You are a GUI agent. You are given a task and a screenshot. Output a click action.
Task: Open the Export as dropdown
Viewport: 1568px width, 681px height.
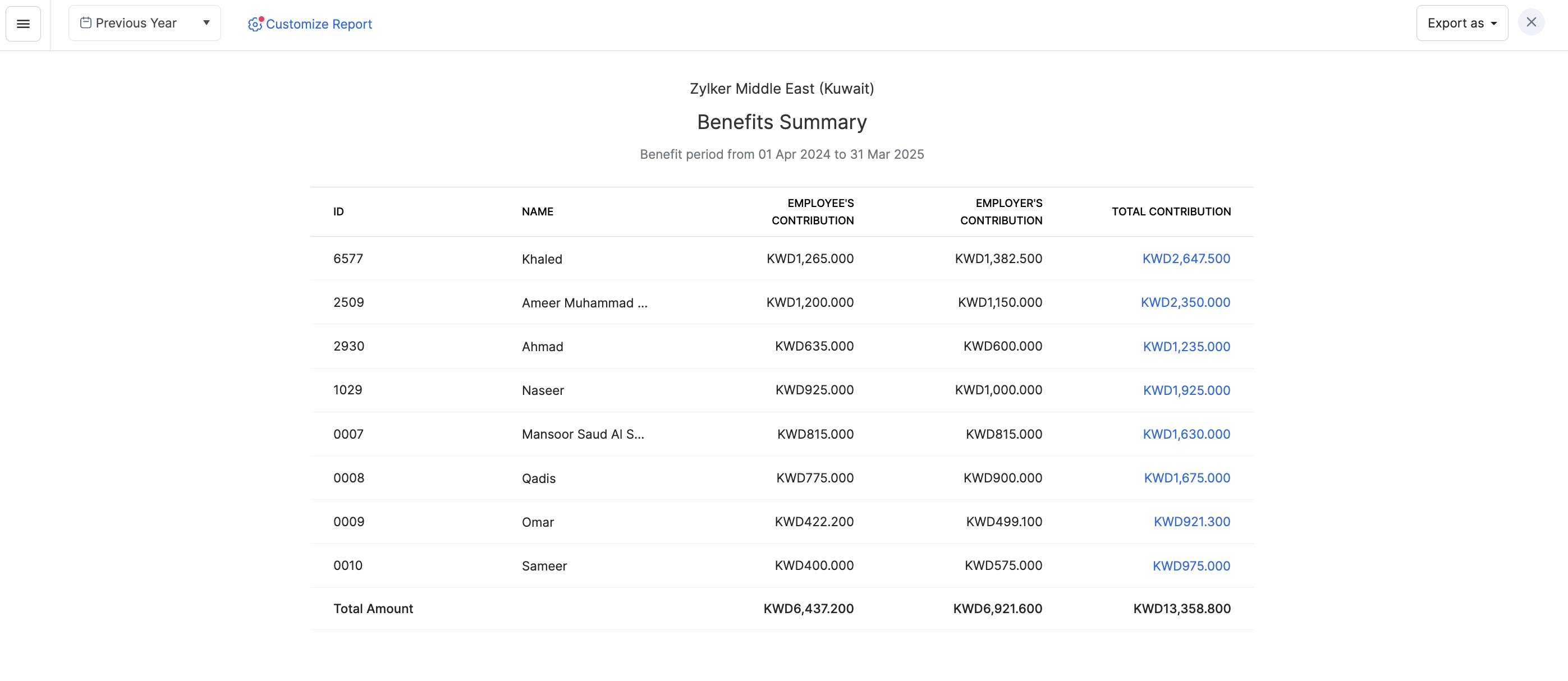click(x=1461, y=23)
